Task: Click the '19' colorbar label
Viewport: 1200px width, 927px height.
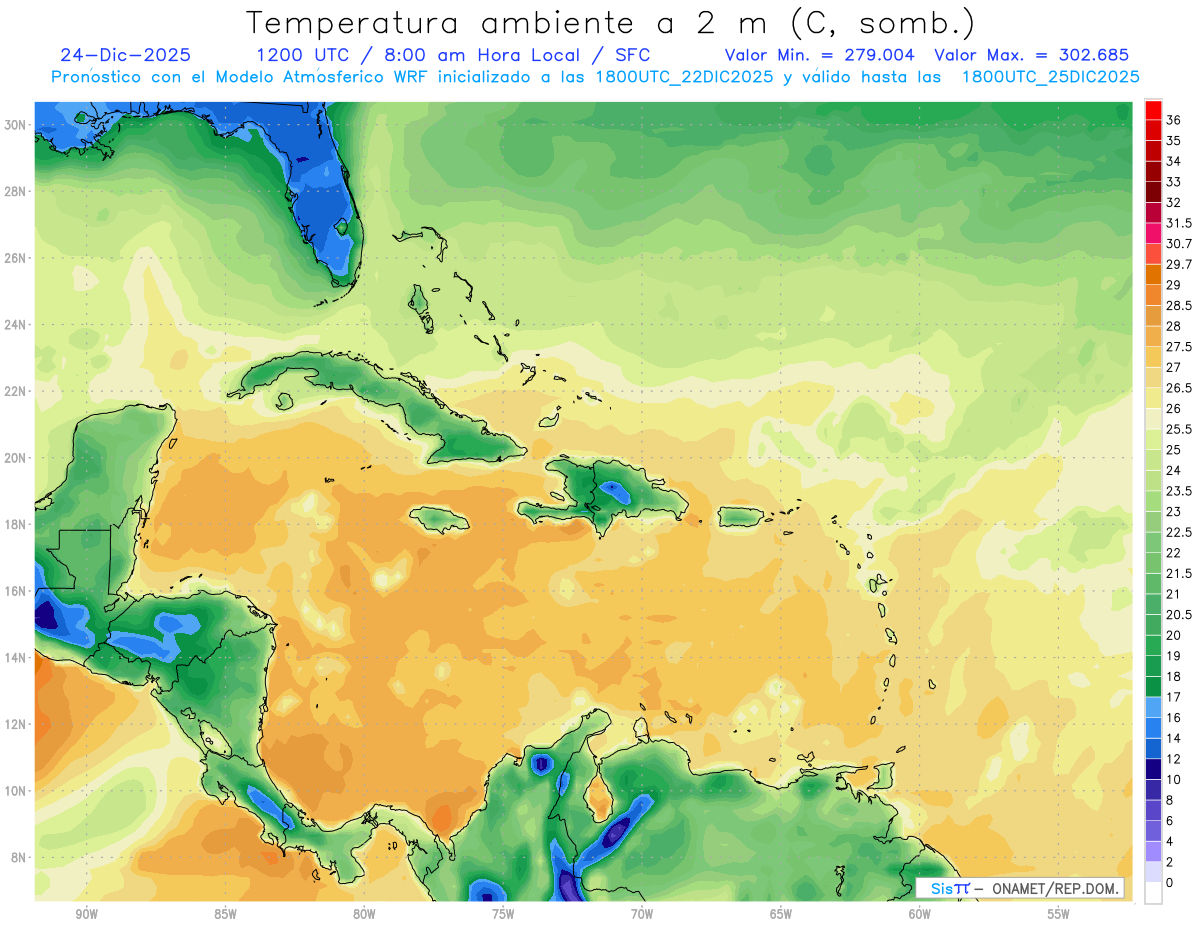Action: (1174, 656)
